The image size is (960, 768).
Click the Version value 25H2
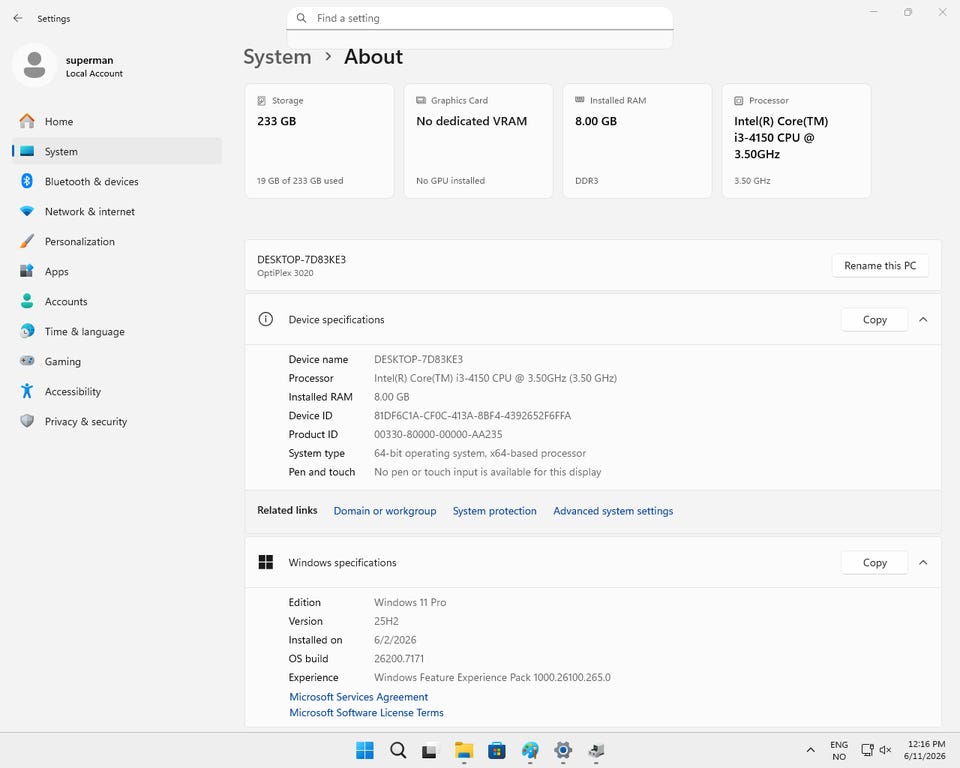(x=386, y=621)
